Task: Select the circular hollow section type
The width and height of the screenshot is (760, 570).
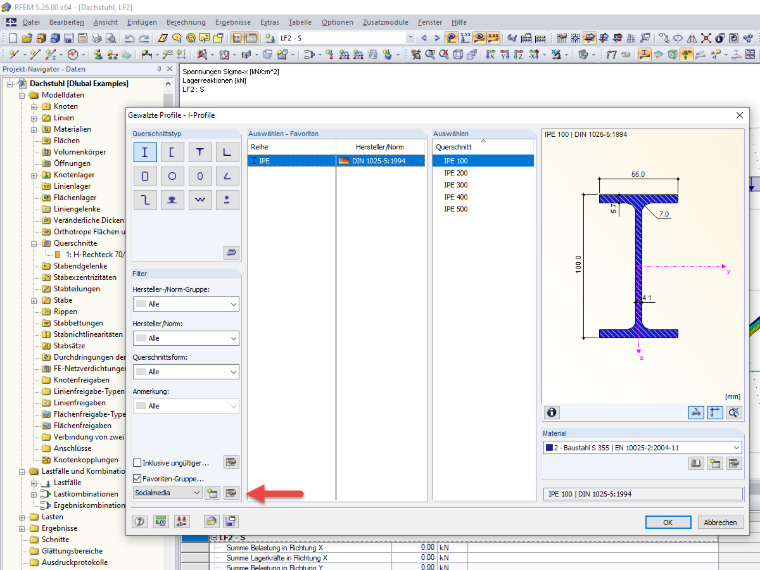Action: click(172, 176)
